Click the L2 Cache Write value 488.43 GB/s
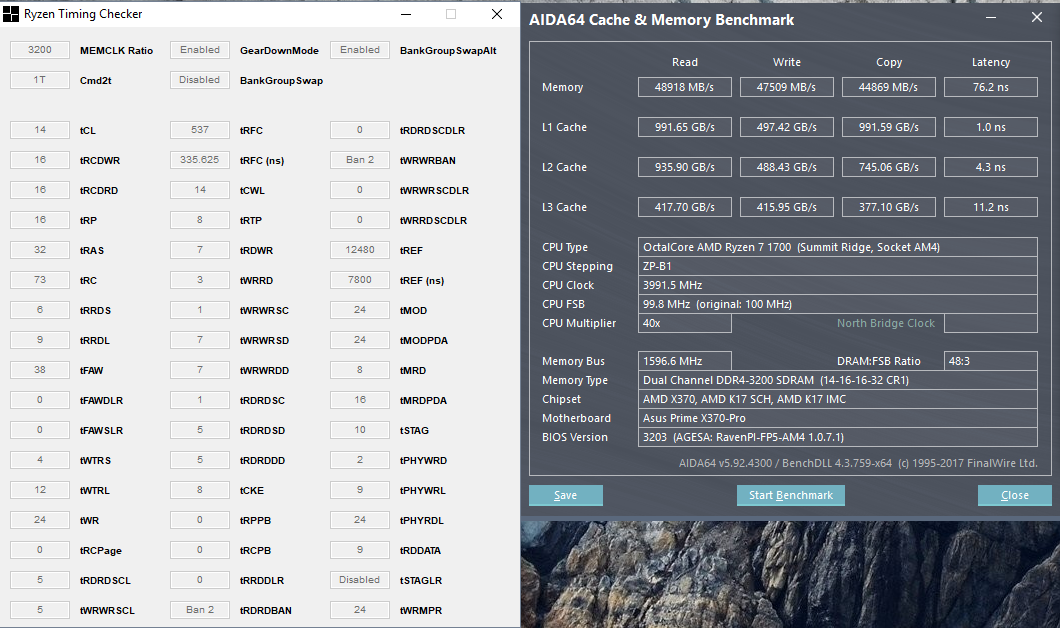This screenshot has height=629, width=1060. point(787,167)
